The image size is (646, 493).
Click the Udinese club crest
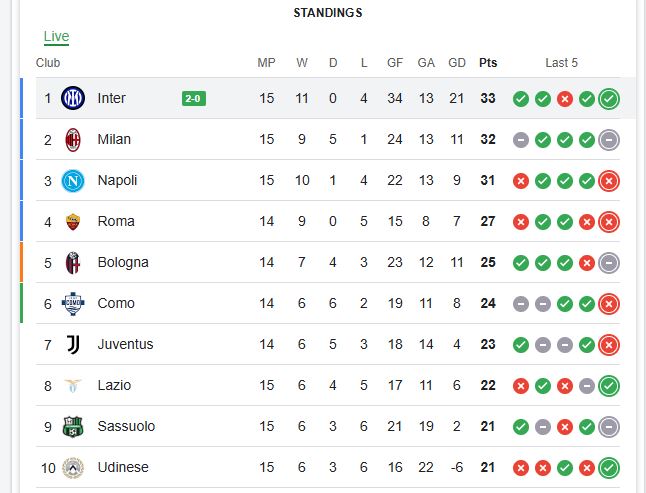[73, 467]
